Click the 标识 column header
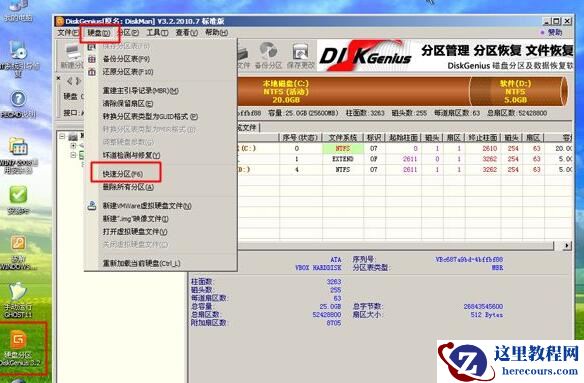 tap(374, 138)
